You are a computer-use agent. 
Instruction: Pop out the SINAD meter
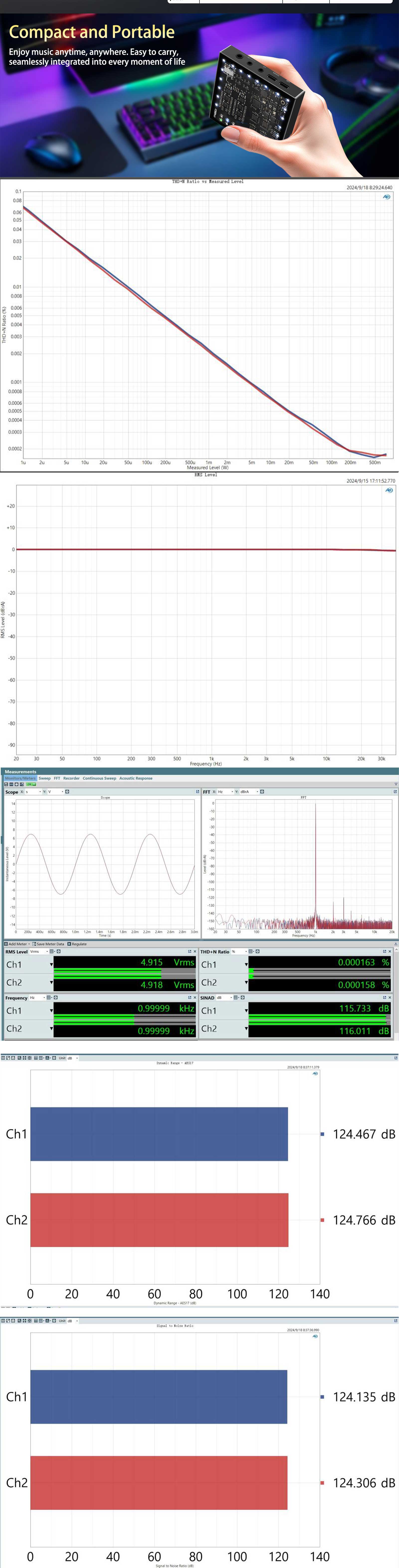pos(384,998)
